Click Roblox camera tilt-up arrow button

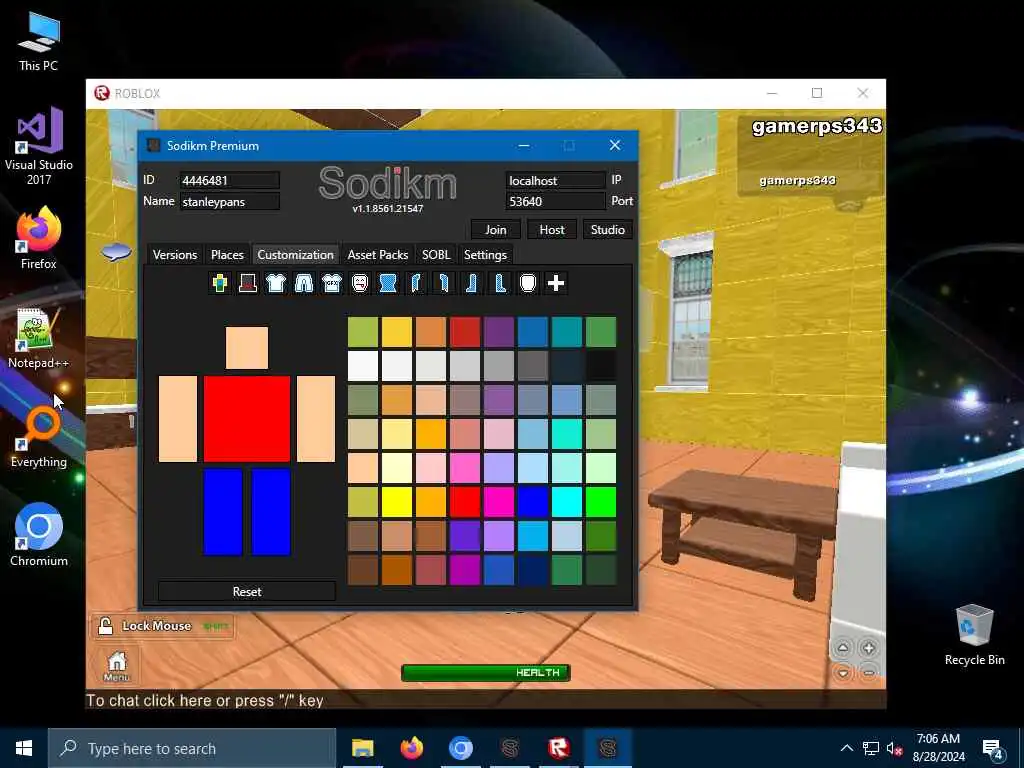coord(843,648)
